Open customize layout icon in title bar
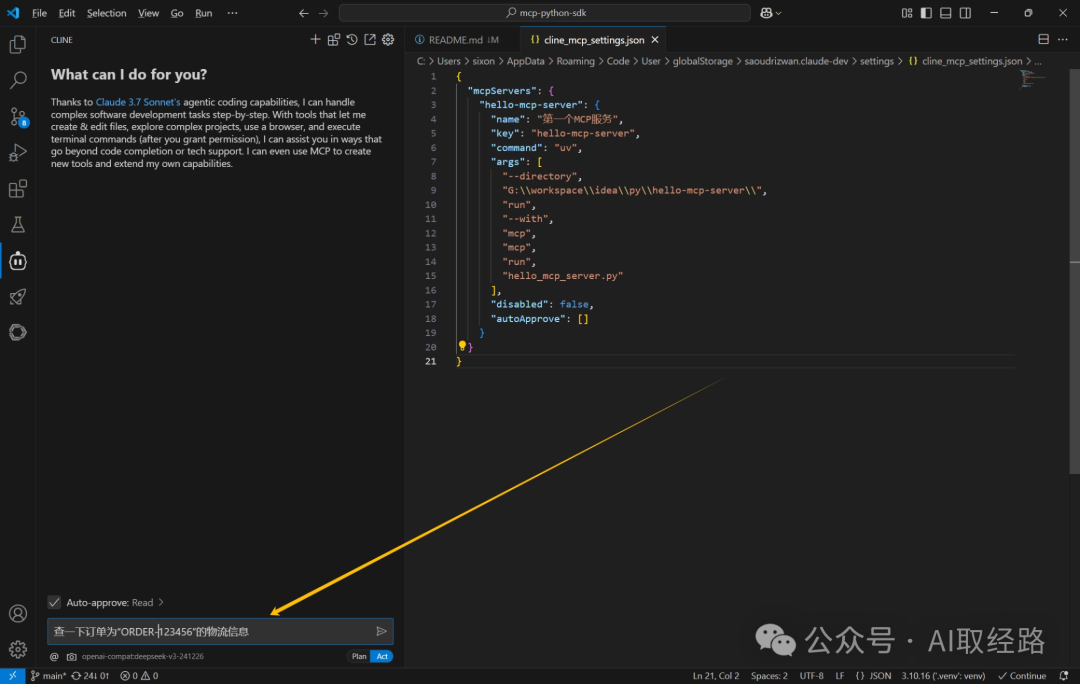 click(x=907, y=13)
